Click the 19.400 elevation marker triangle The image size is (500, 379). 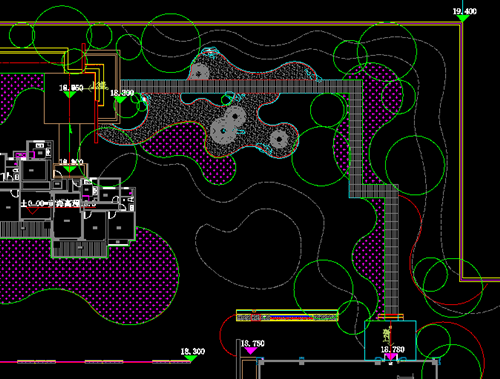click(462, 18)
